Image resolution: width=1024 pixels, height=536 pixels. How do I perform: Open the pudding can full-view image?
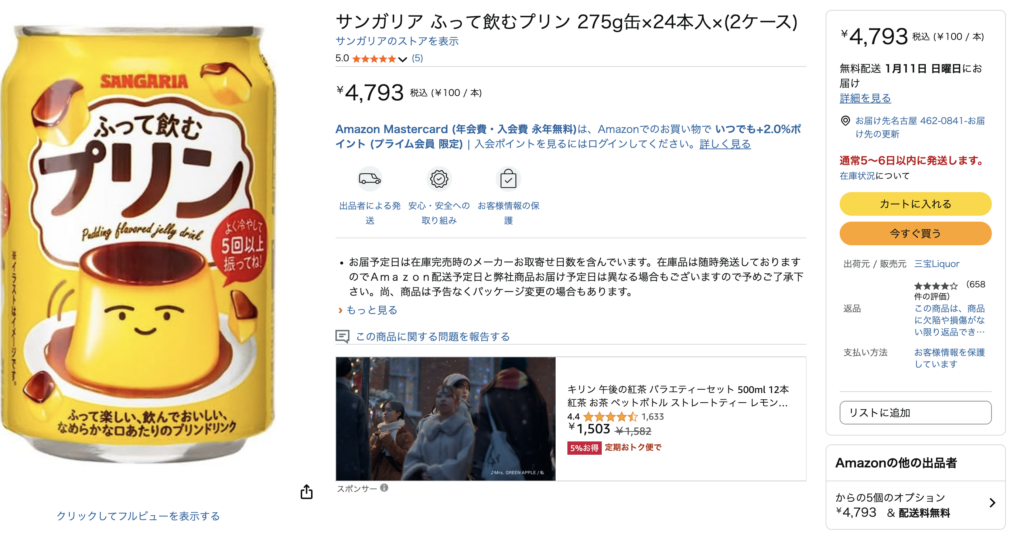138,242
